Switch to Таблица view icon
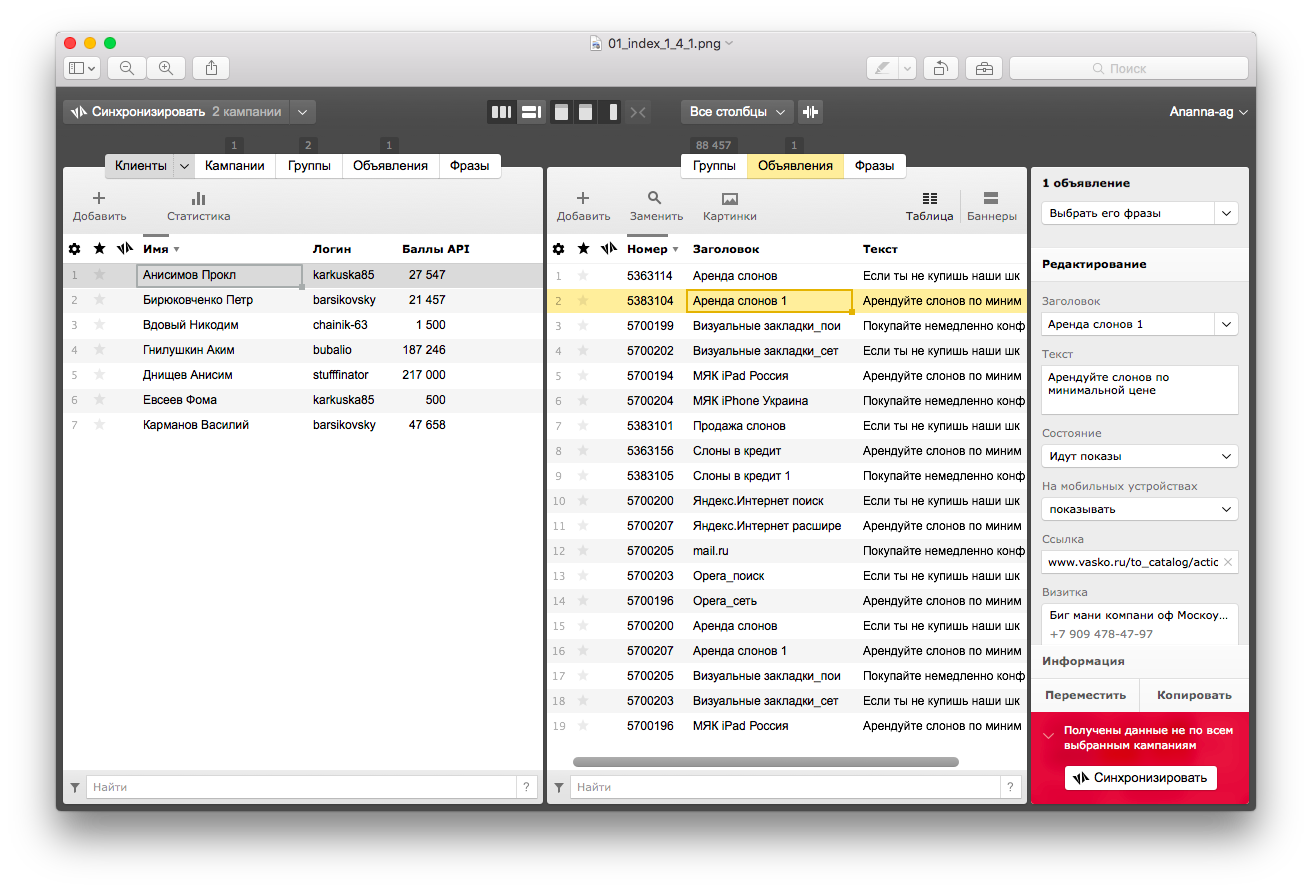 pyautogui.click(x=929, y=199)
